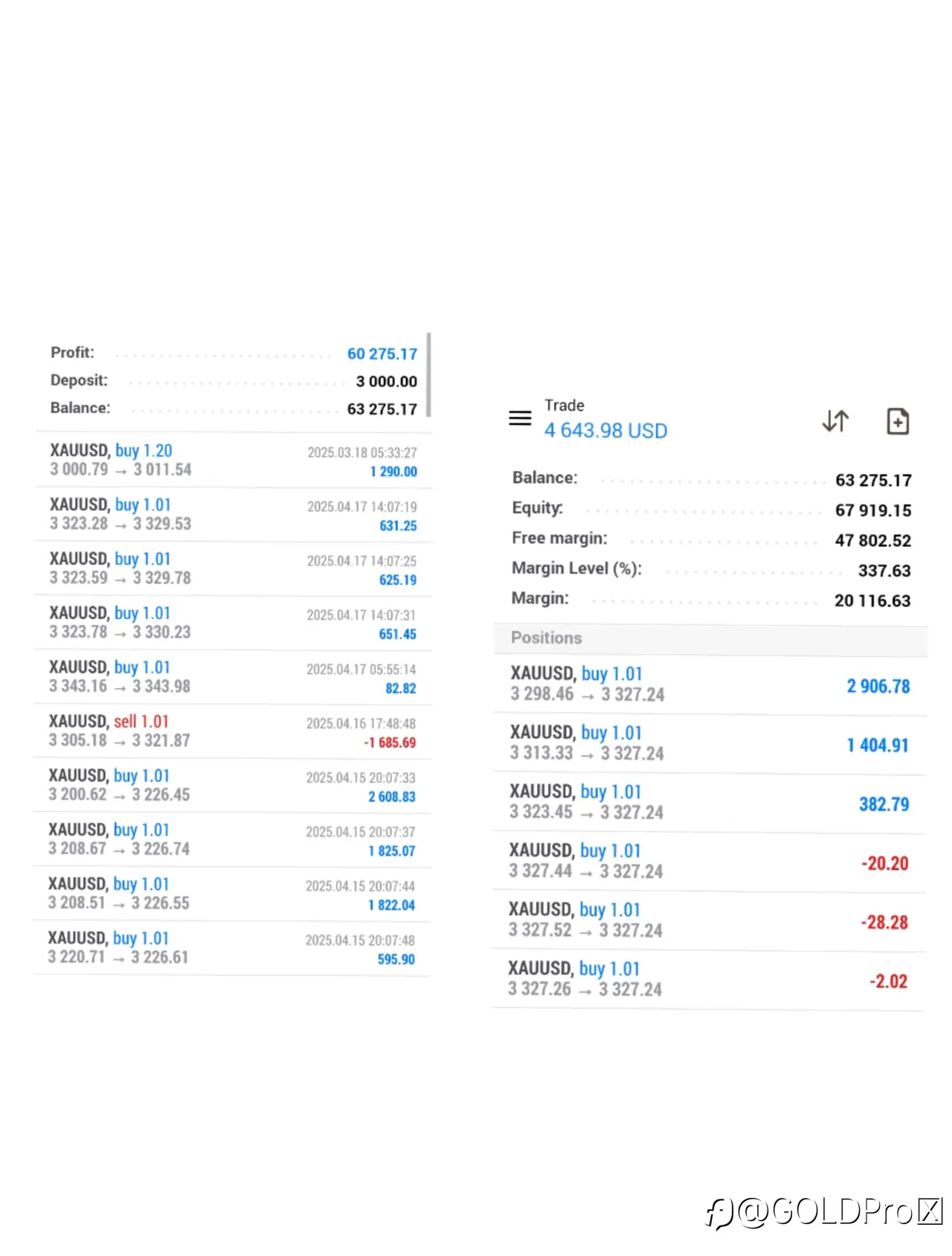Tap position with 382.79 profit
This screenshot has width=952, height=1256.
[x=710, y=803]
